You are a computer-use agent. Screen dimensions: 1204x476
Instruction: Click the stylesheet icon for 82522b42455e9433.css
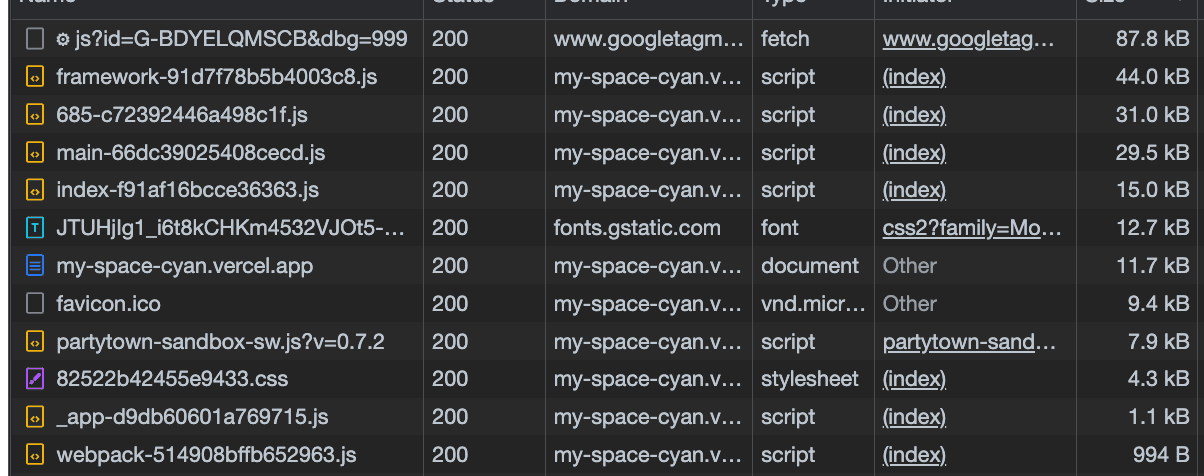click(x=35, y=380)
